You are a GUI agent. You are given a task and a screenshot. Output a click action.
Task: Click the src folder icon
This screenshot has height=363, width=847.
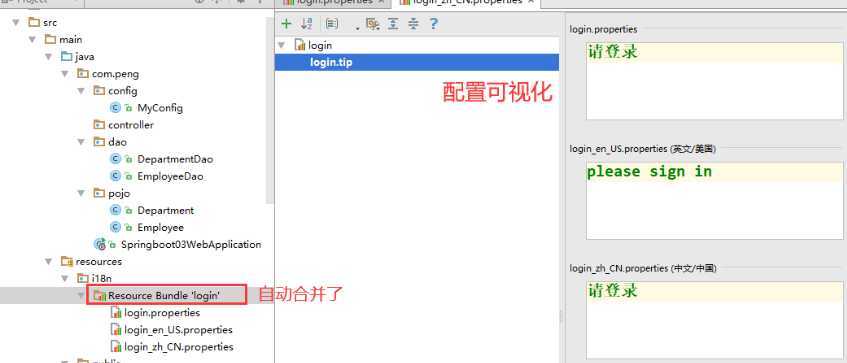tap(34, 23)
